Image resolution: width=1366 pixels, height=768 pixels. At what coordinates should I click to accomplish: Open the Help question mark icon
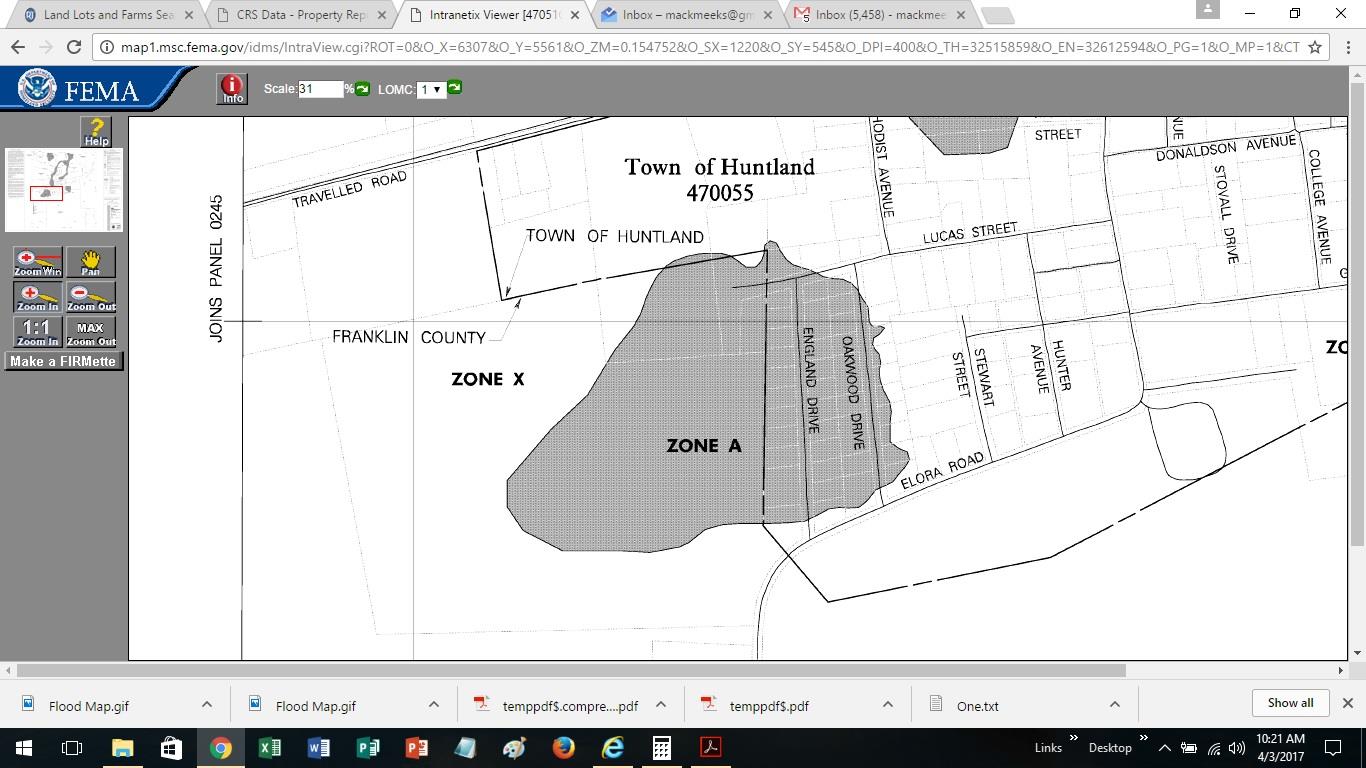tap(96, 131)
